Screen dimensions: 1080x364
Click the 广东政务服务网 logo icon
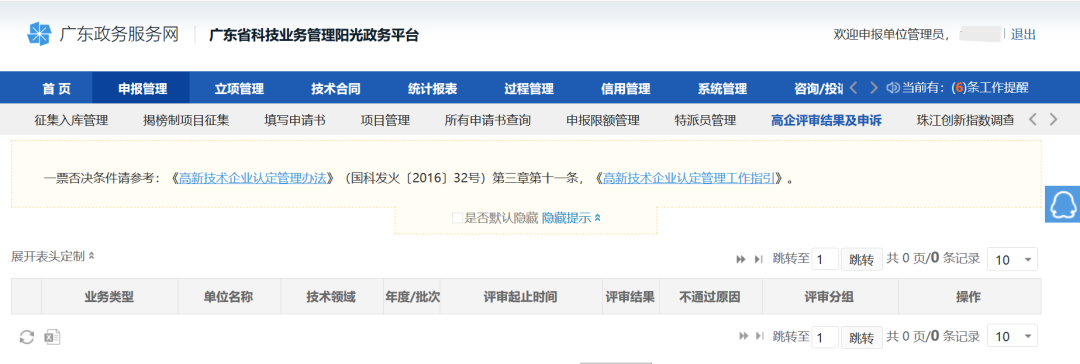(39, 34)
